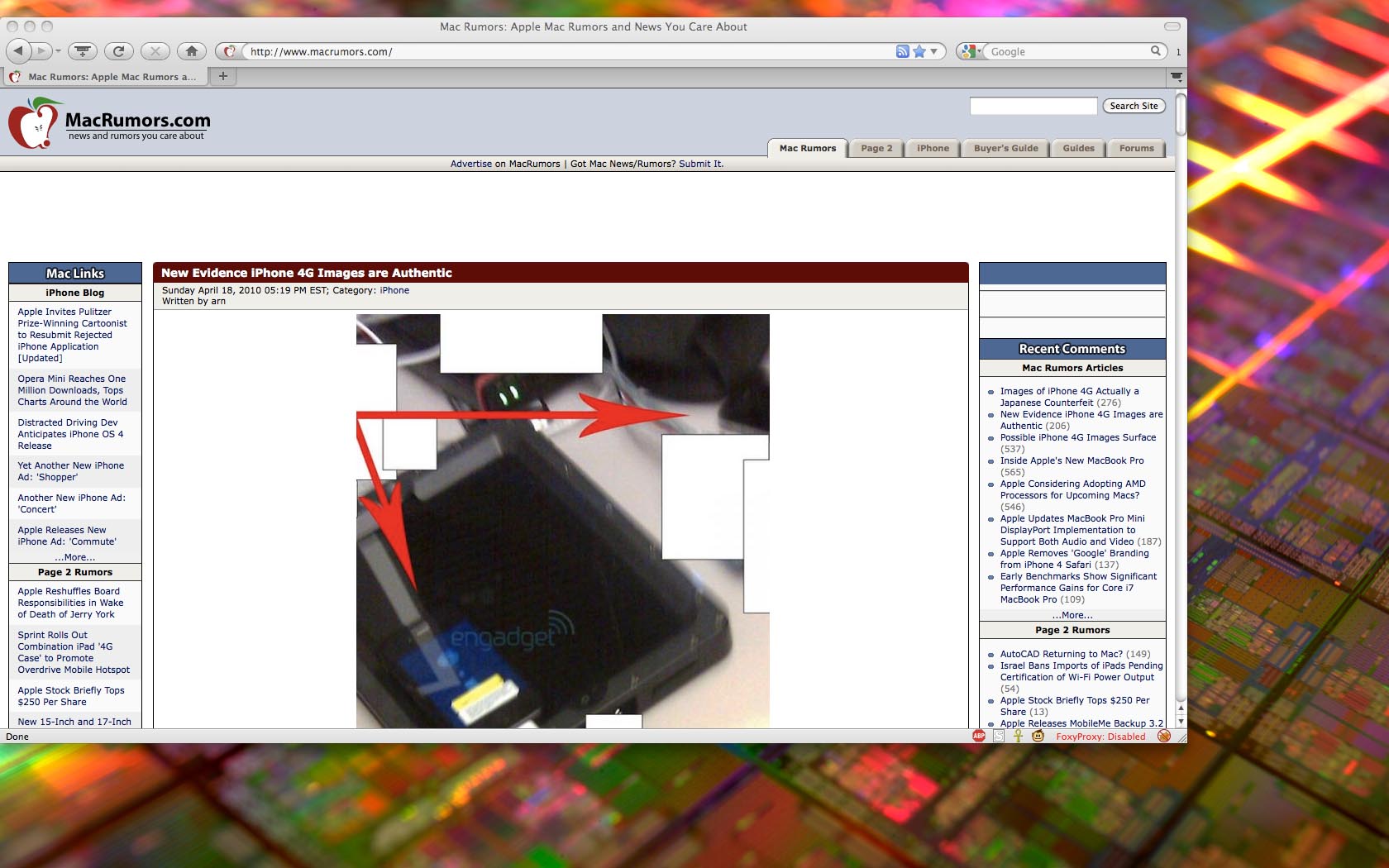Open 'Apple Reshuffles Board Responsibilities' link
The height and width of the screenshot is (868, 1389).
point(70,603)
